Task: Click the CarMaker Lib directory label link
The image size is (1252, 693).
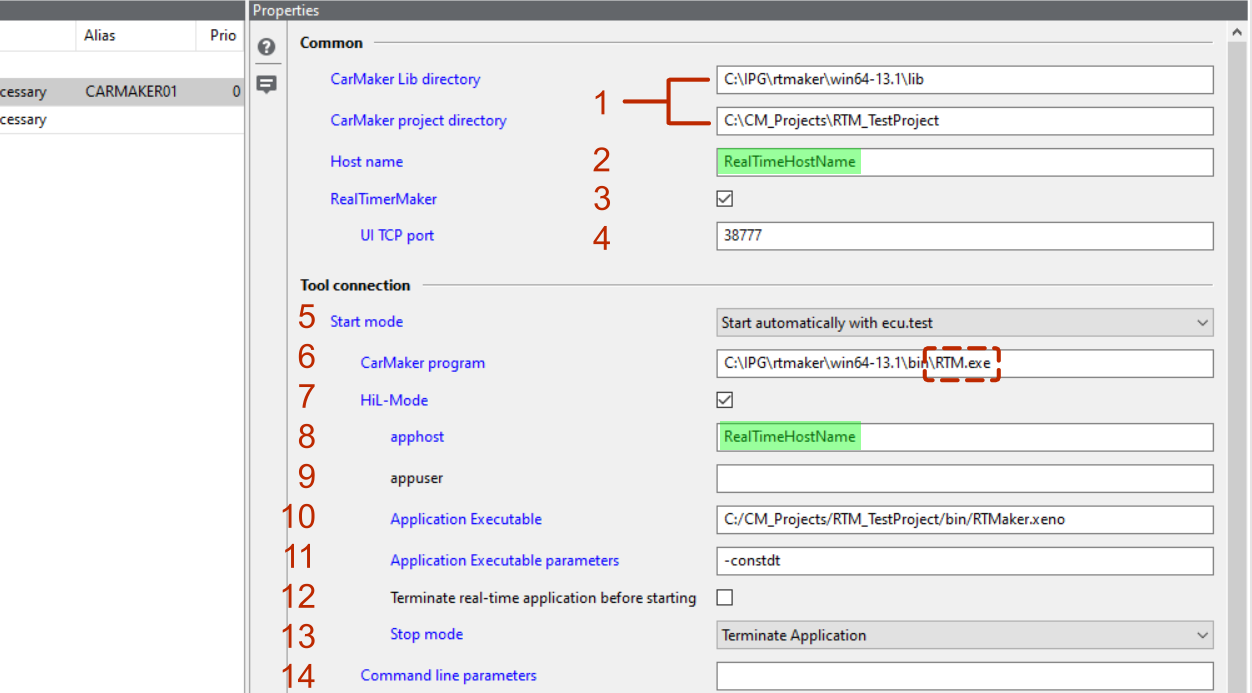Action: tap(405, 79)
